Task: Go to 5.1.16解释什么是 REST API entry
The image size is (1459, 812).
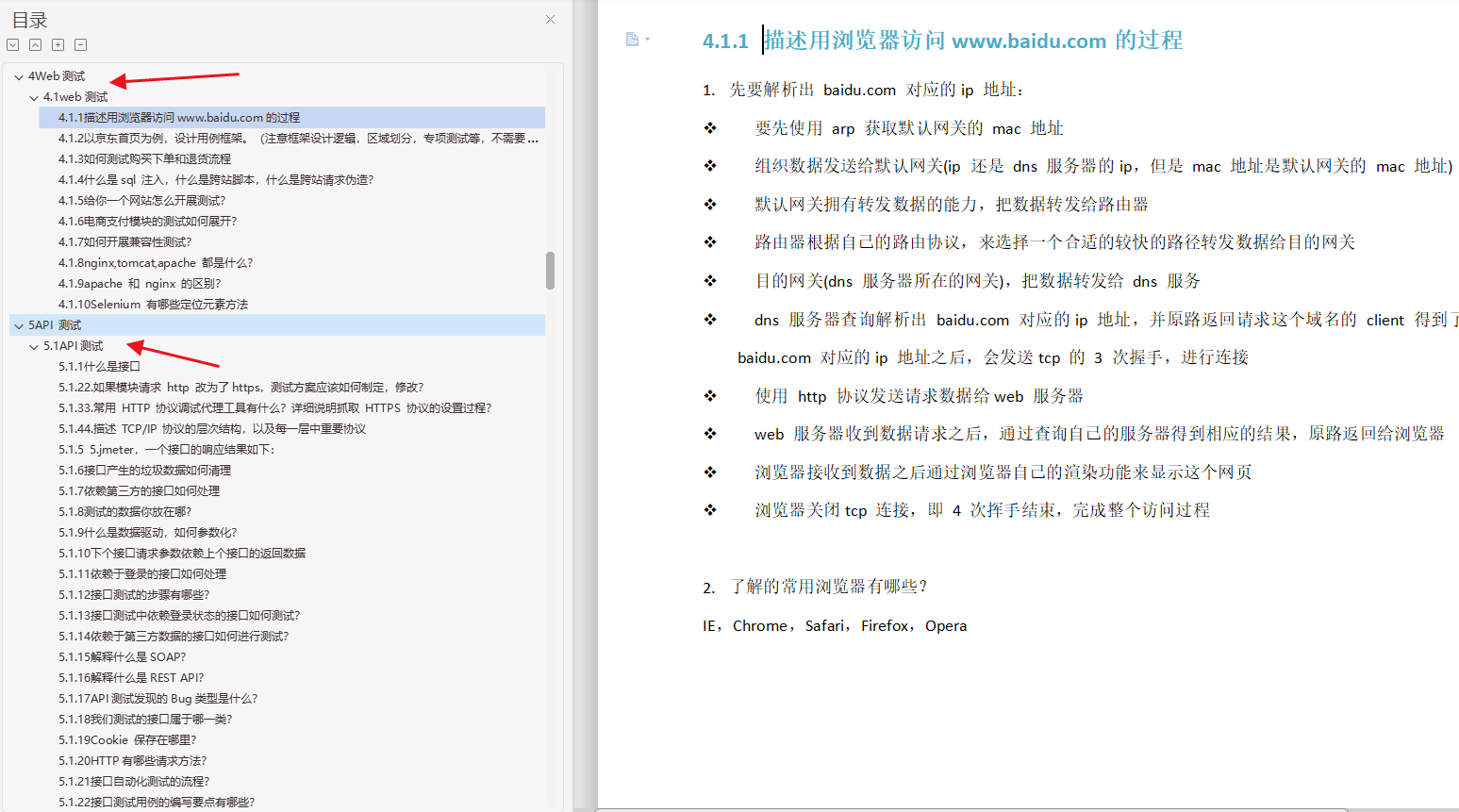Action: point(131,677)
